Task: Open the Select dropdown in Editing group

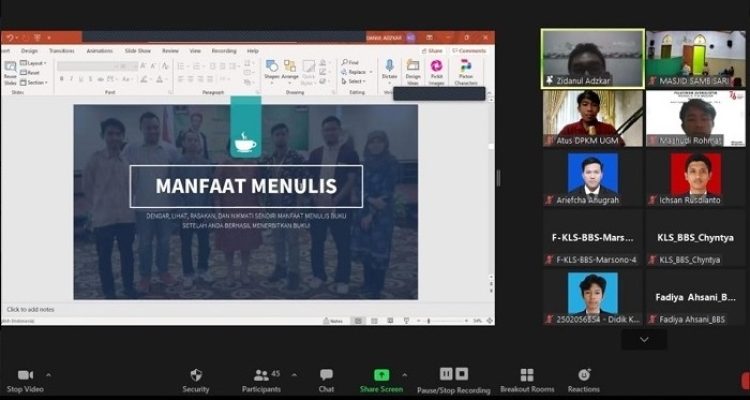Action: 353,81
